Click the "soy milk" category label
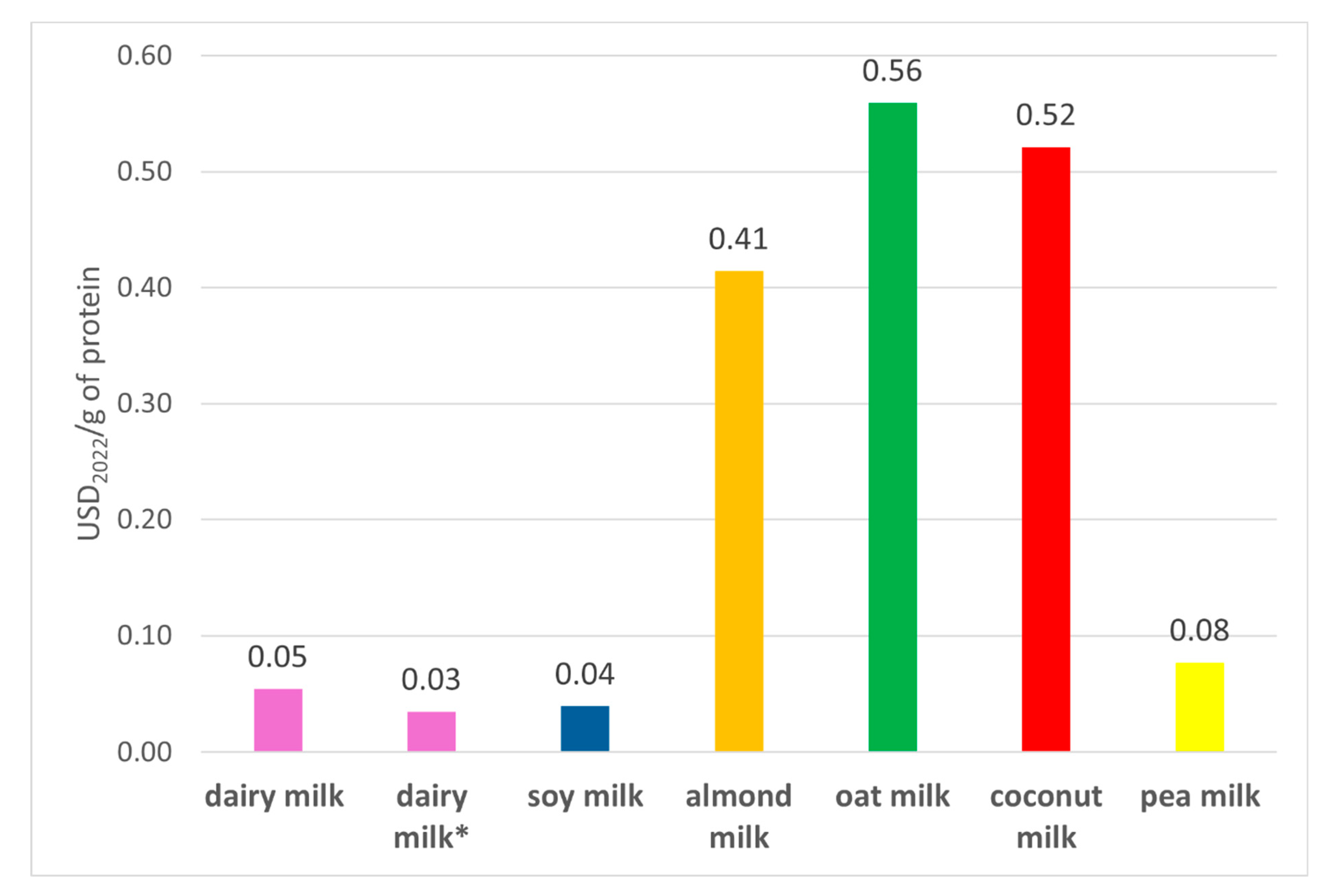This screenshot has height=896, width=1331. pyautogui.click(x=585, y=797)
